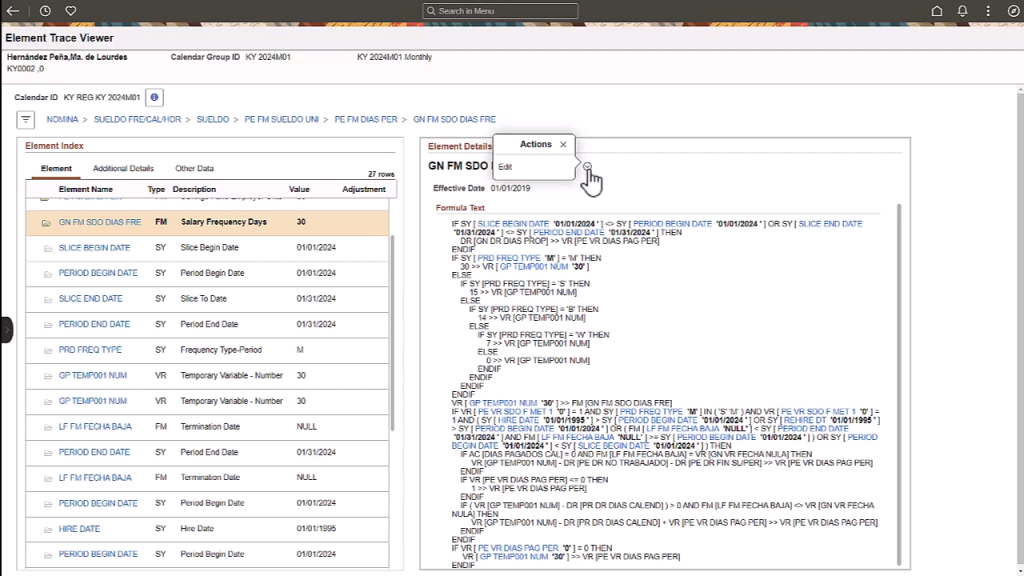Image resolution: width=1024 pixels, height=576 pixels.
Task: Expand the PRD FREQ TYPE row folder
Action: (x=46, y=350)
